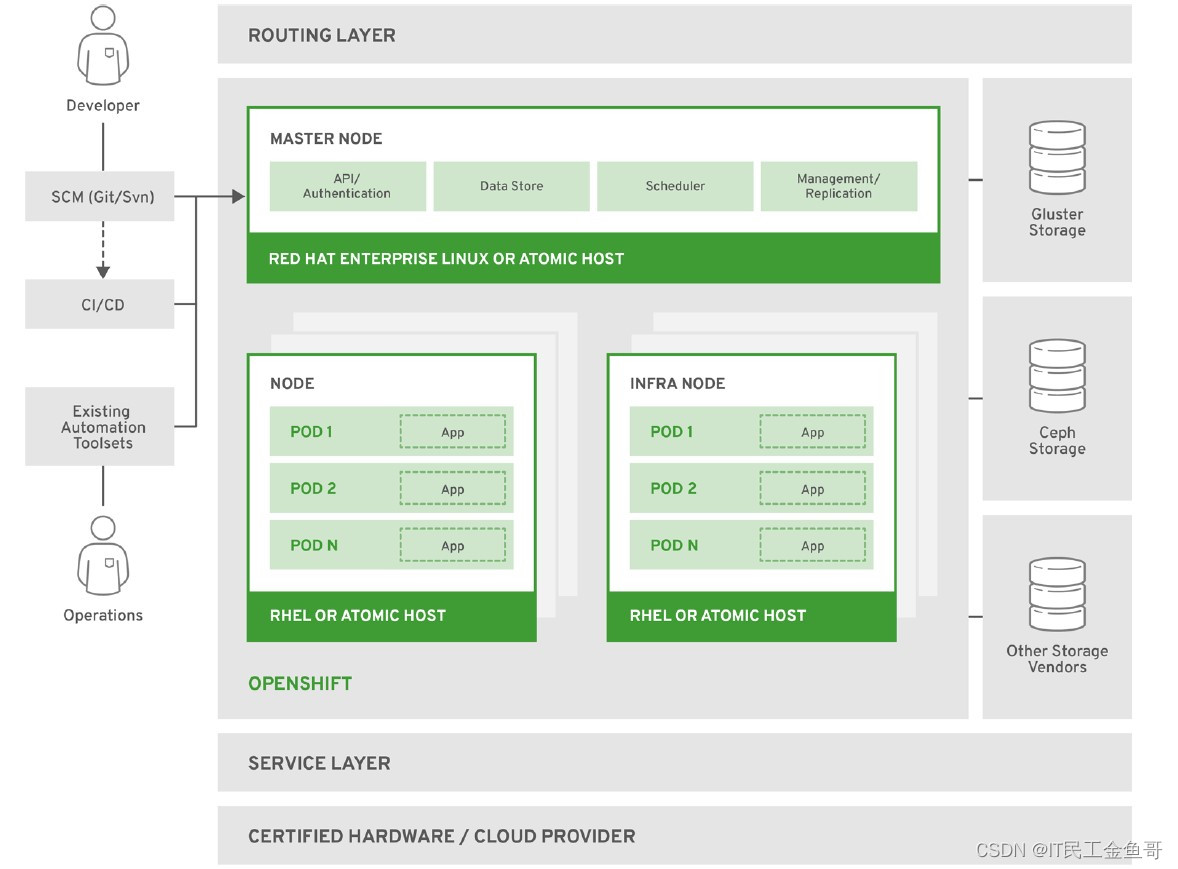Click the Operations person icon
This screenshot has height=869, width=1178.
click(x=103, y=555)
